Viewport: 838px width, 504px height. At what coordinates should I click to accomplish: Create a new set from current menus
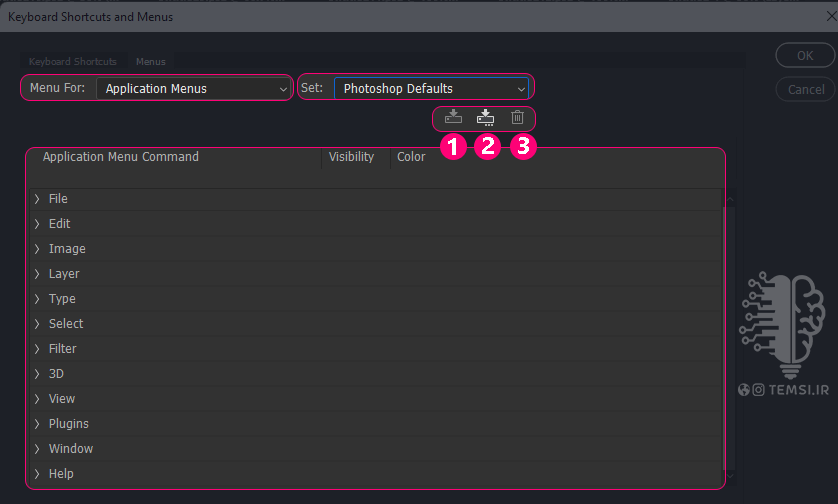click(485, 117)
